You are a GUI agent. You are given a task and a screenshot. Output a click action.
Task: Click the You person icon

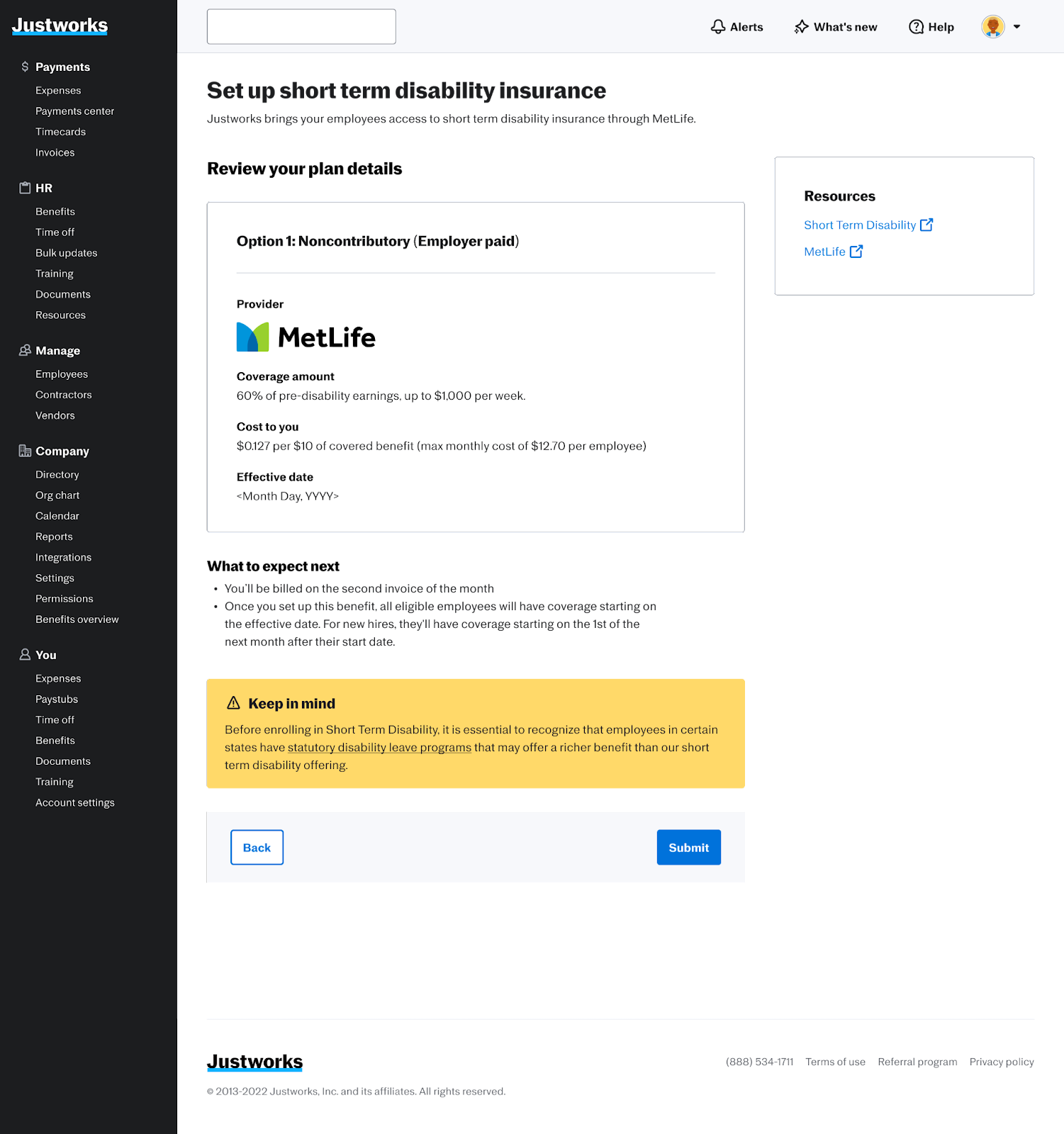(x=25, y=654)
